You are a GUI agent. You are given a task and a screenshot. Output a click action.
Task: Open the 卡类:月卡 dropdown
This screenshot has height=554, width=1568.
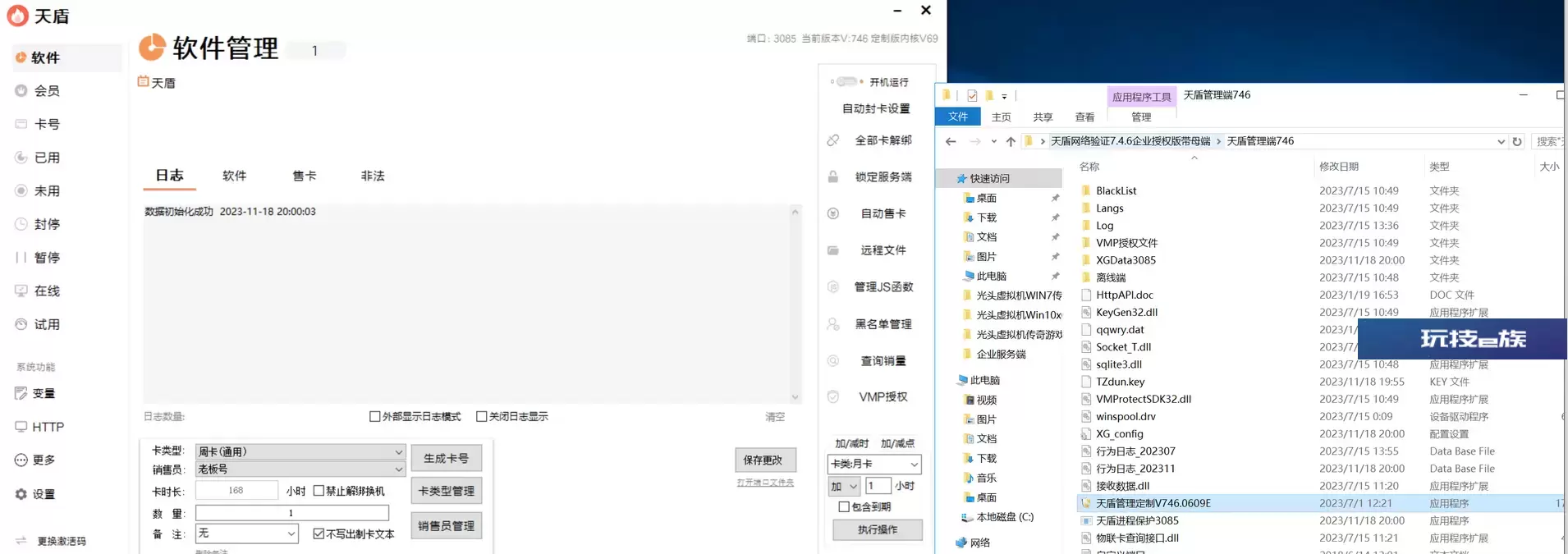point(874,465)
